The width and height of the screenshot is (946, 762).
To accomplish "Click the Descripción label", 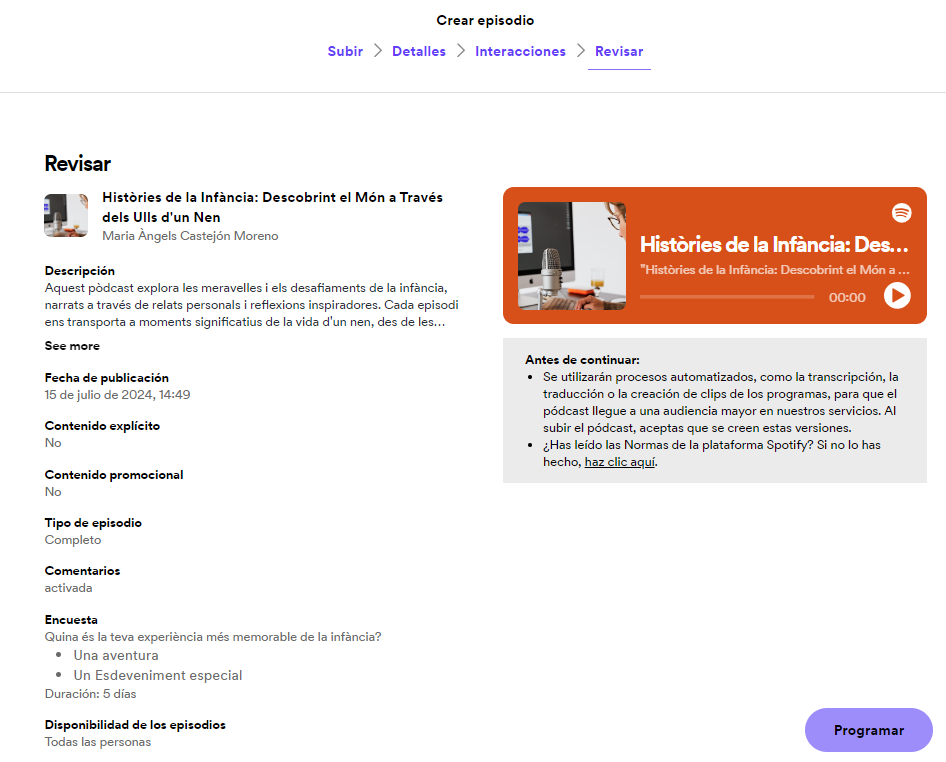I will [x=80, y=271].
